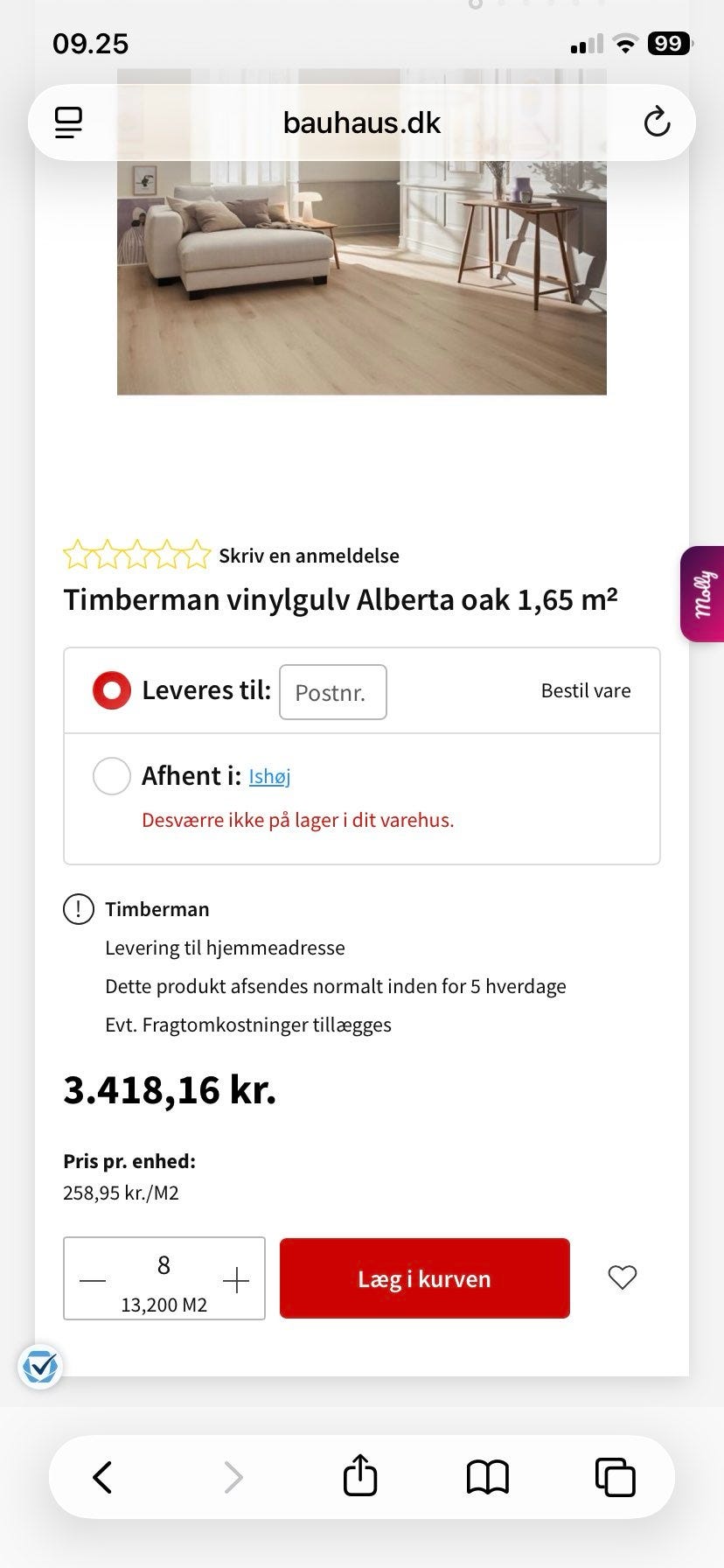Add product to wishlist heart icon
The image size is (724, 1568).
point(623,1277)
